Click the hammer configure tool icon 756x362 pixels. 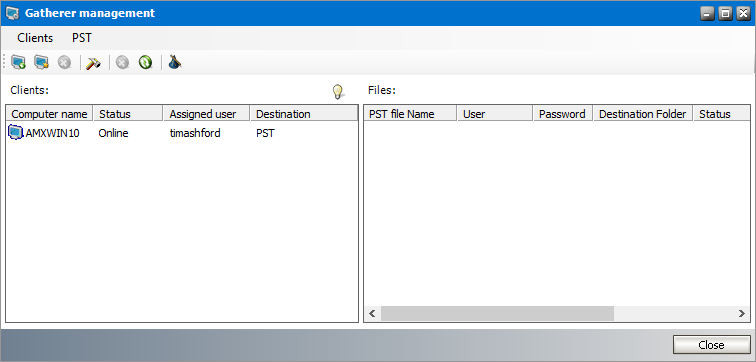tap(93, 63)
